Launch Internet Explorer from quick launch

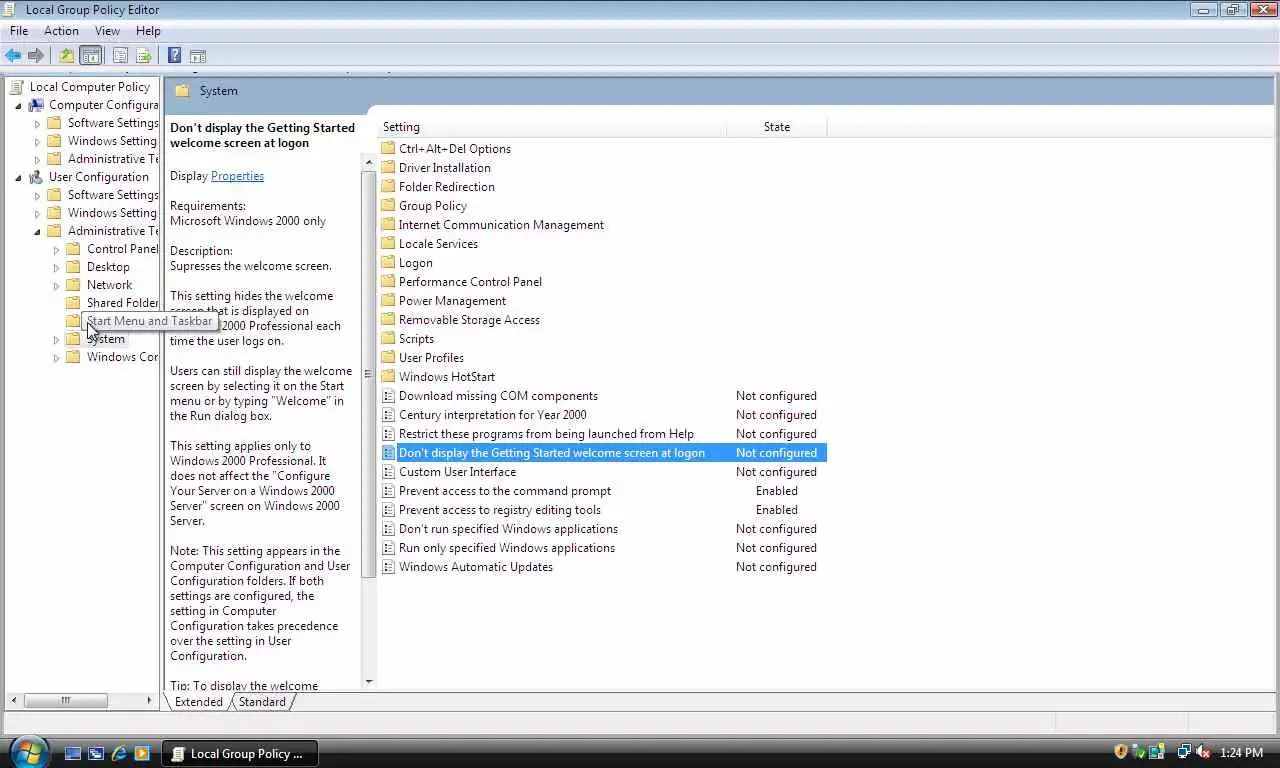coord(119,753)
